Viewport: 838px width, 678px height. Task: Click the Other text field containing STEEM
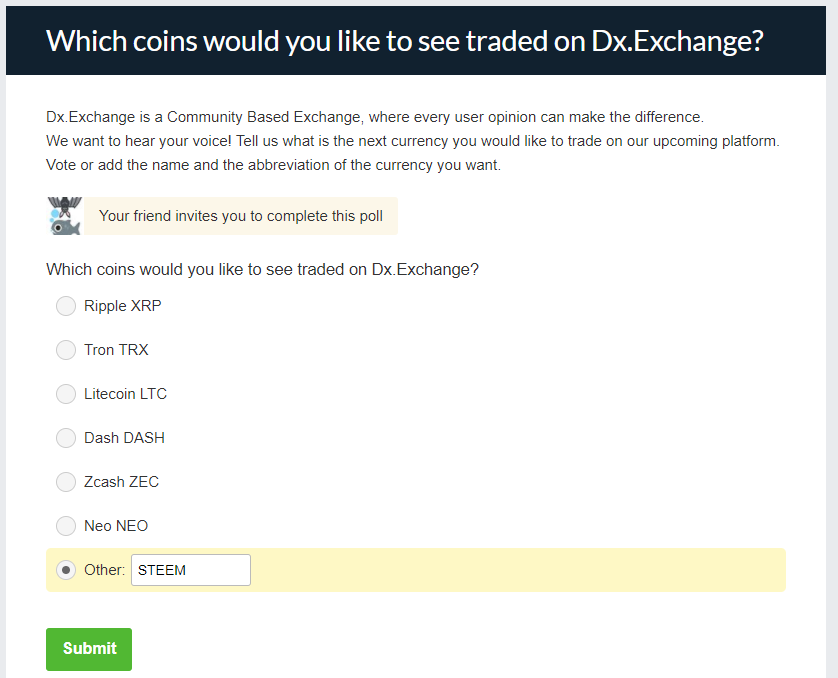pos(190,570)
